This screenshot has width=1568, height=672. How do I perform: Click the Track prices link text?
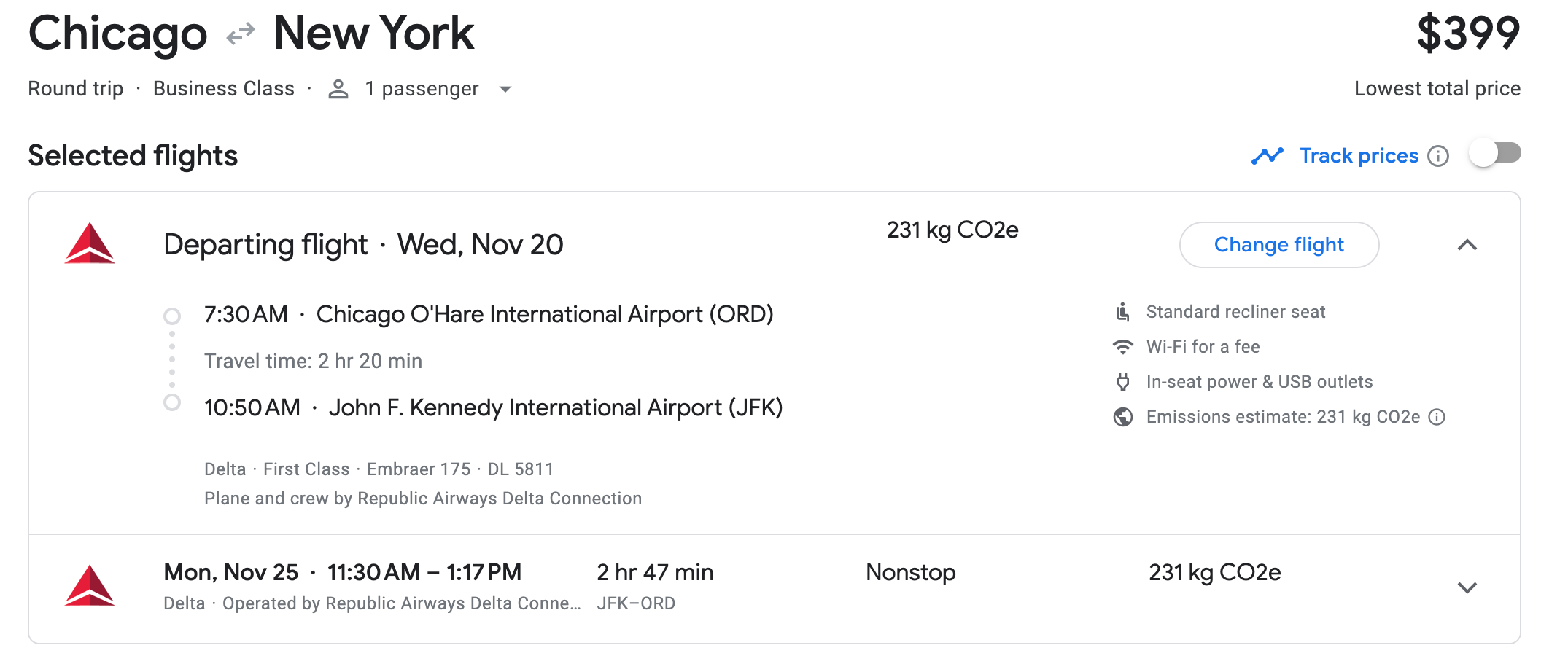pos(1359,156)
